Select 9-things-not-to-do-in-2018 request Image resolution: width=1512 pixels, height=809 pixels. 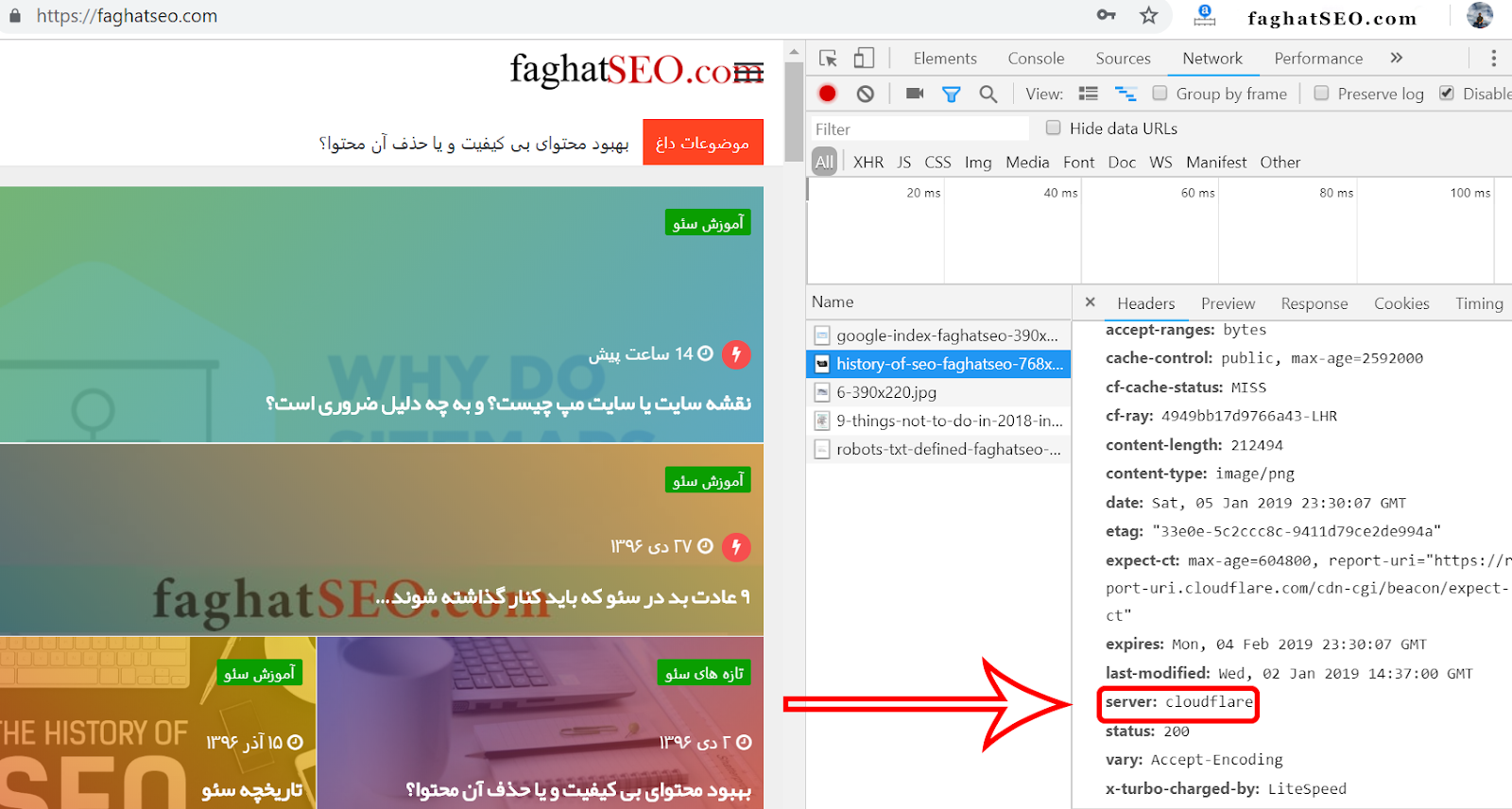pos(938,421)
